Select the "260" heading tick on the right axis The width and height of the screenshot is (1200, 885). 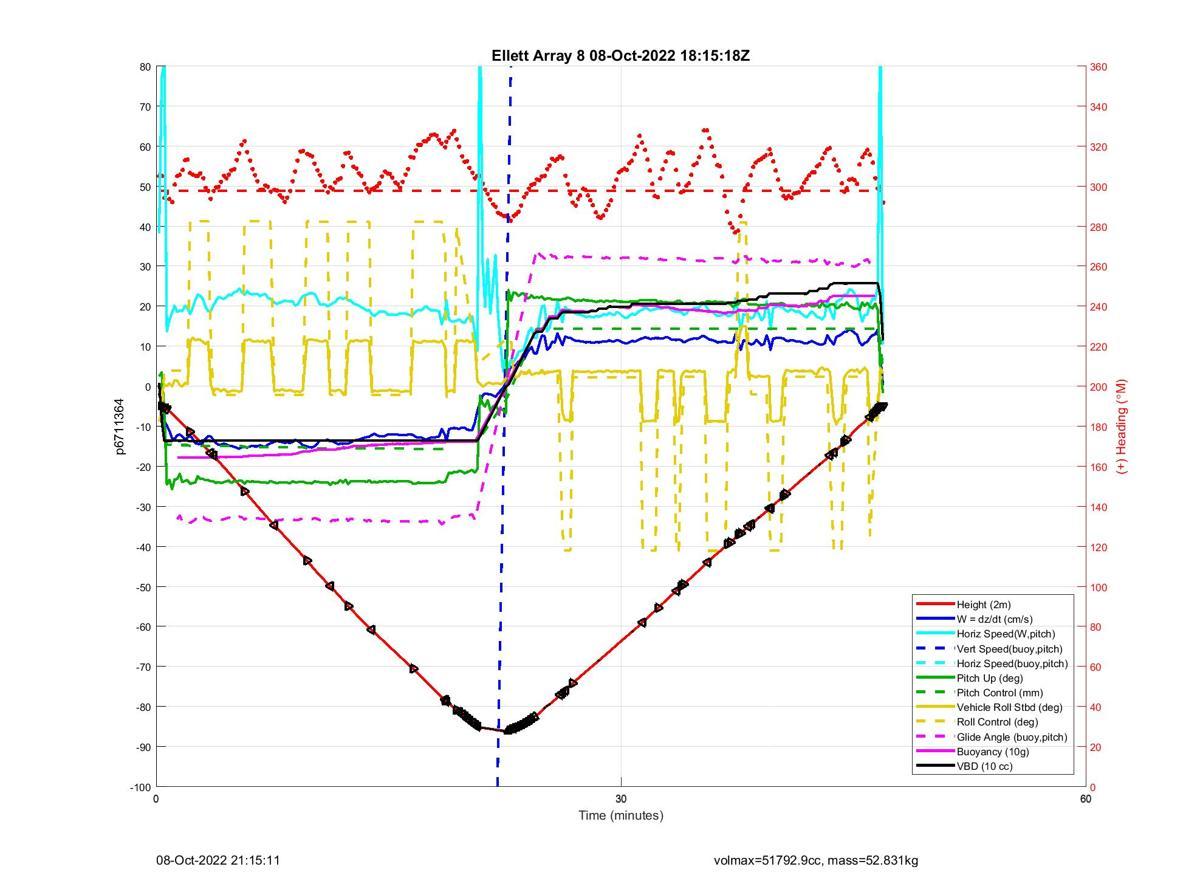(x=1098, y=267)
